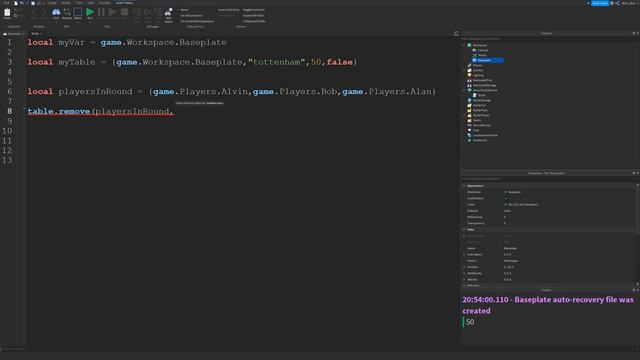Click Go to Script Error button
Viewport: 640px width, 360px height.
[x=229, y=10]
